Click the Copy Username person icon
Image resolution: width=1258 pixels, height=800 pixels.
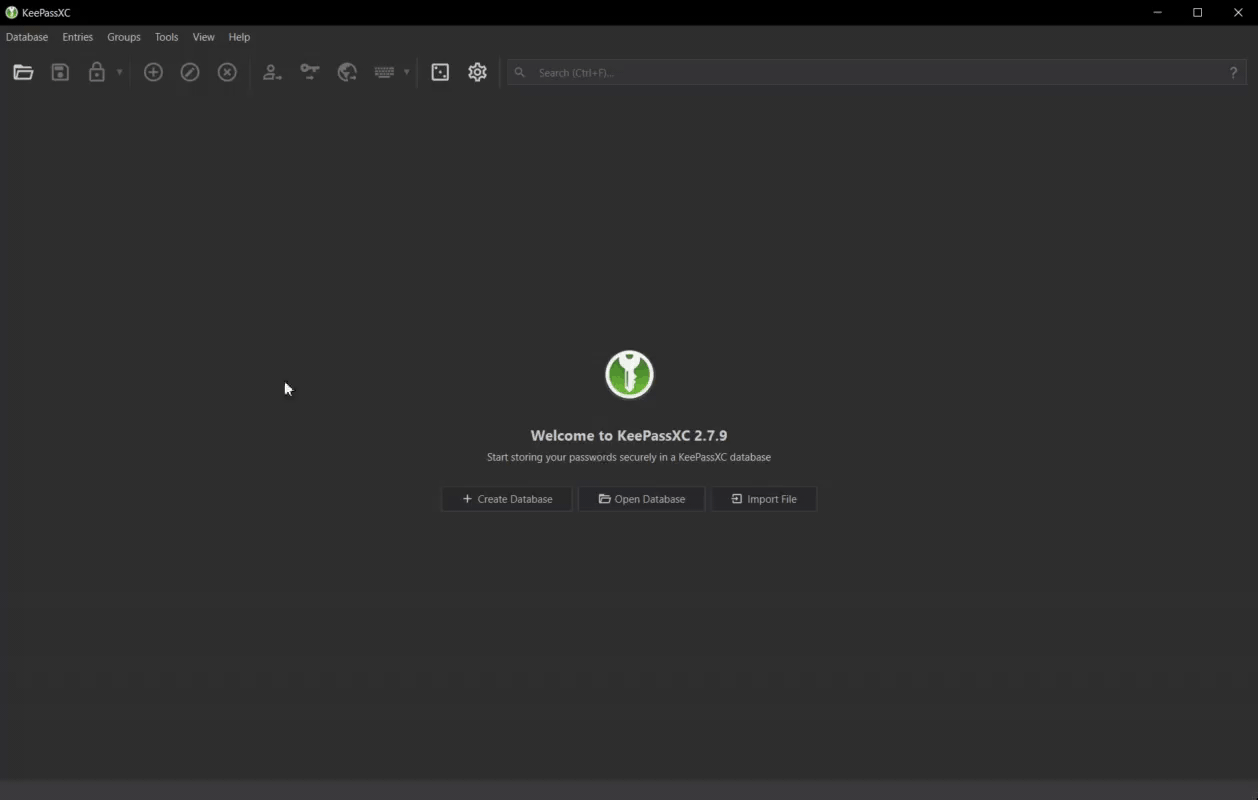(272, 72)
